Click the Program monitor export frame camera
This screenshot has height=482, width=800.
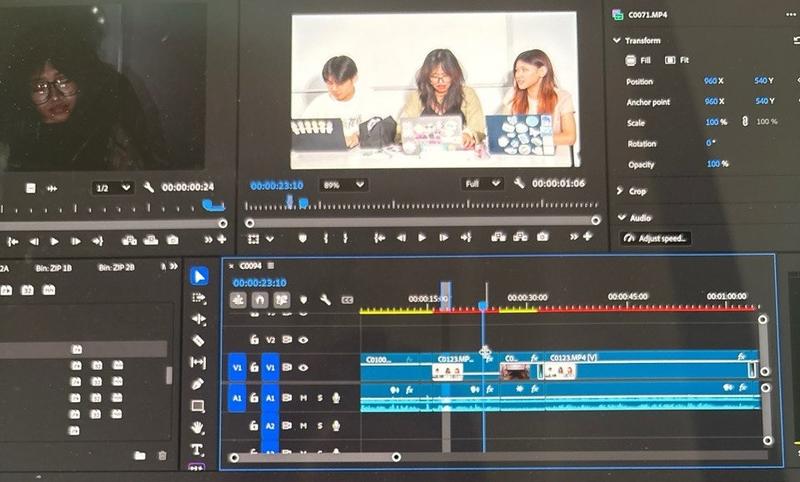click(x=541, y=238)
